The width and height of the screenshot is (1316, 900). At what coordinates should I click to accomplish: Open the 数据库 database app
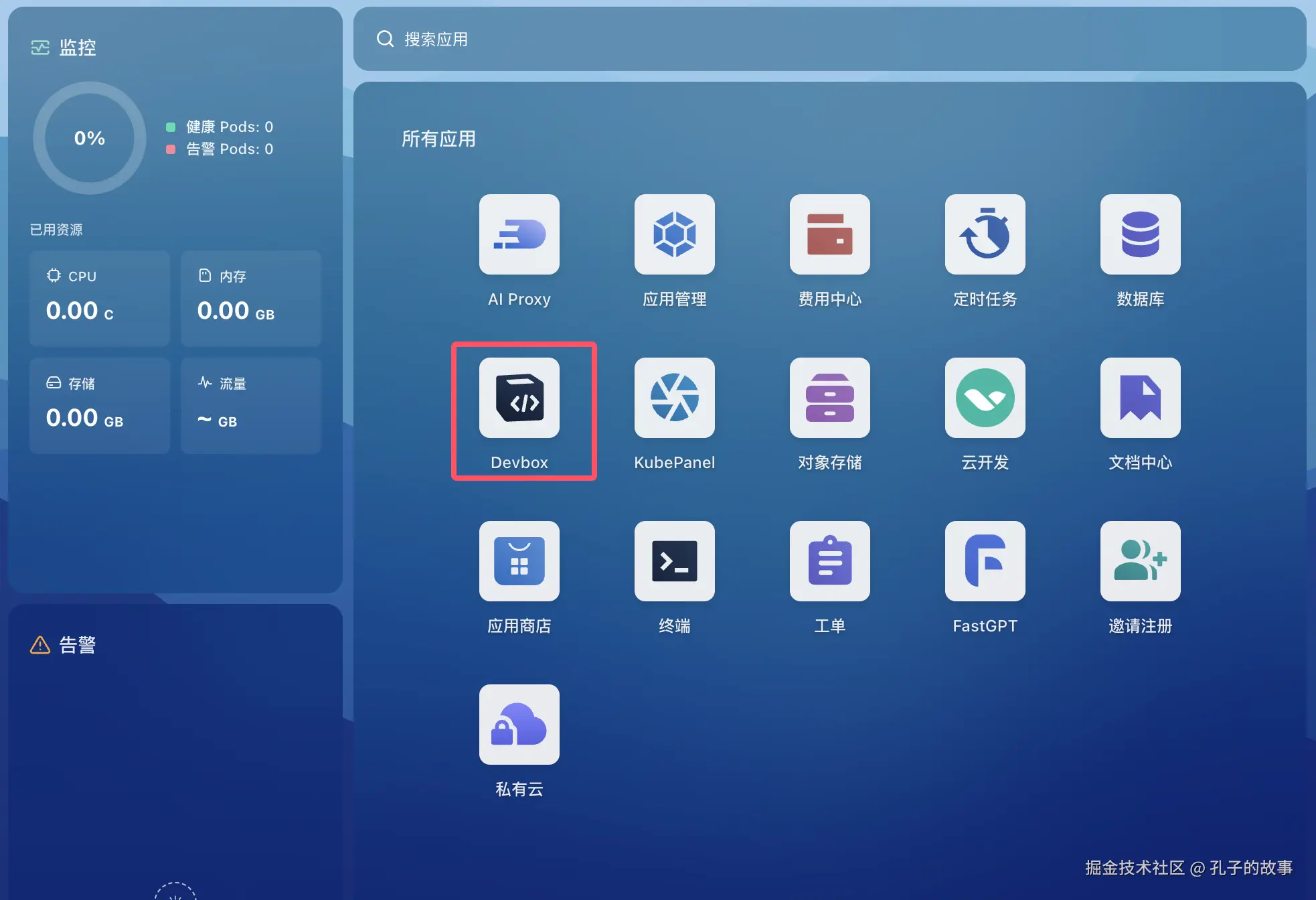pyautogui.click(x=1140, y=234)
